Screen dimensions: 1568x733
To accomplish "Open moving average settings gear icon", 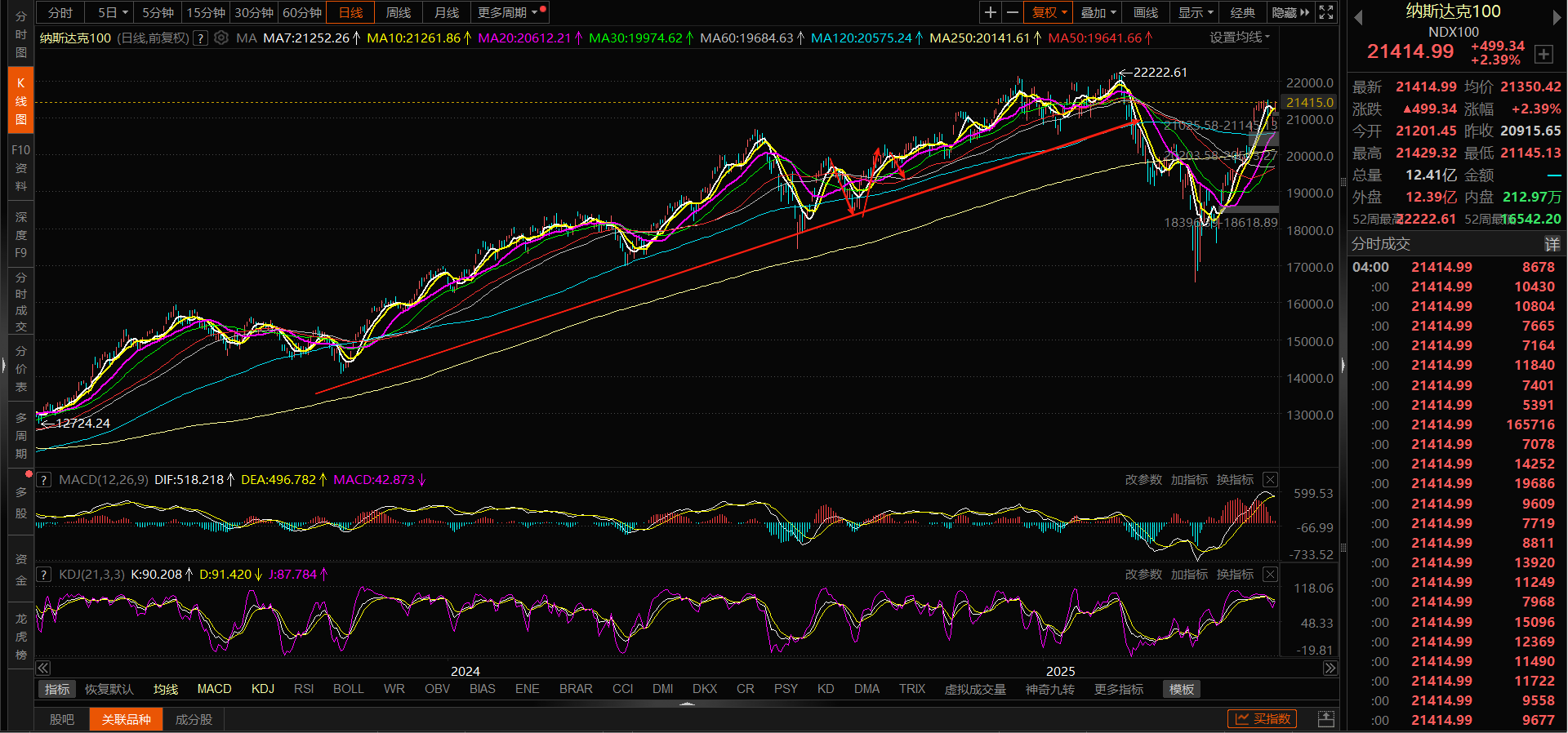I will (220, 38).
